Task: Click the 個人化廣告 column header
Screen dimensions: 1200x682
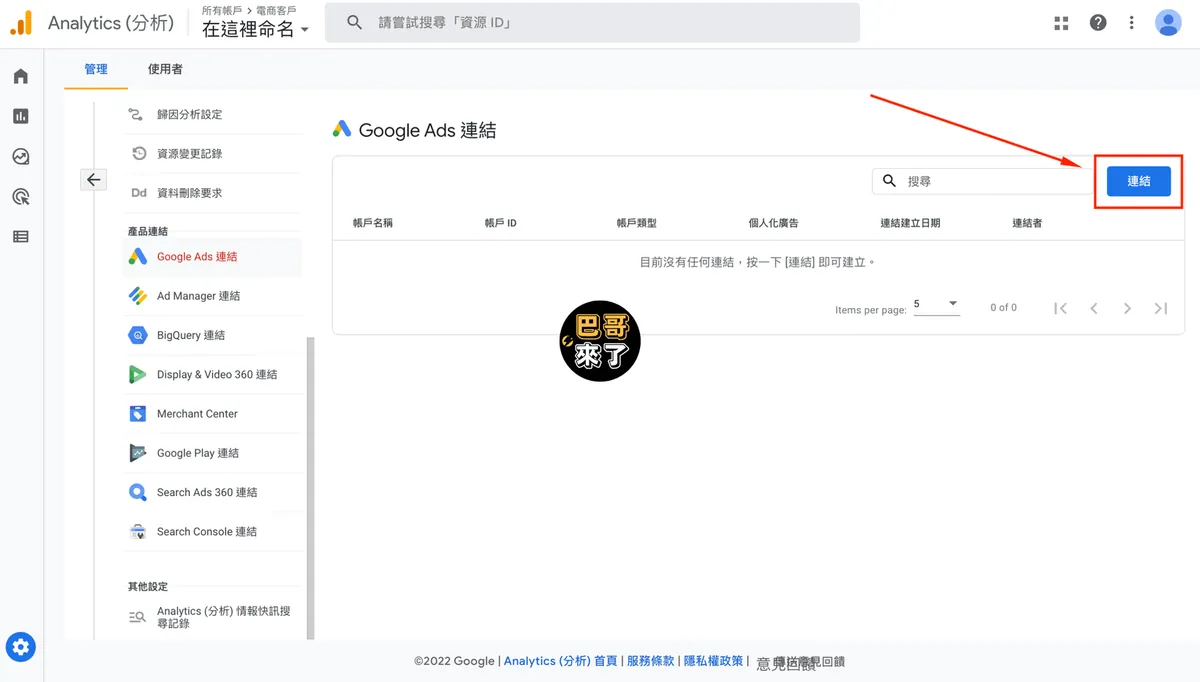Action: (774, 223)
